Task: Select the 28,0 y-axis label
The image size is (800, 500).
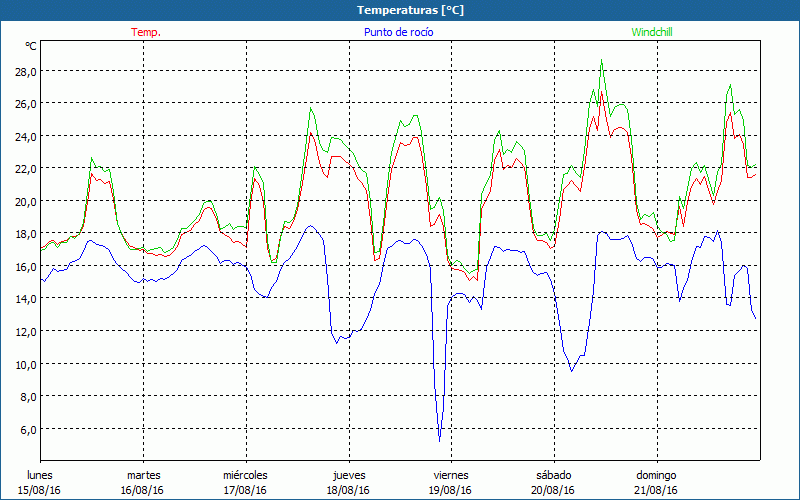Action: [x=24, y=71]
